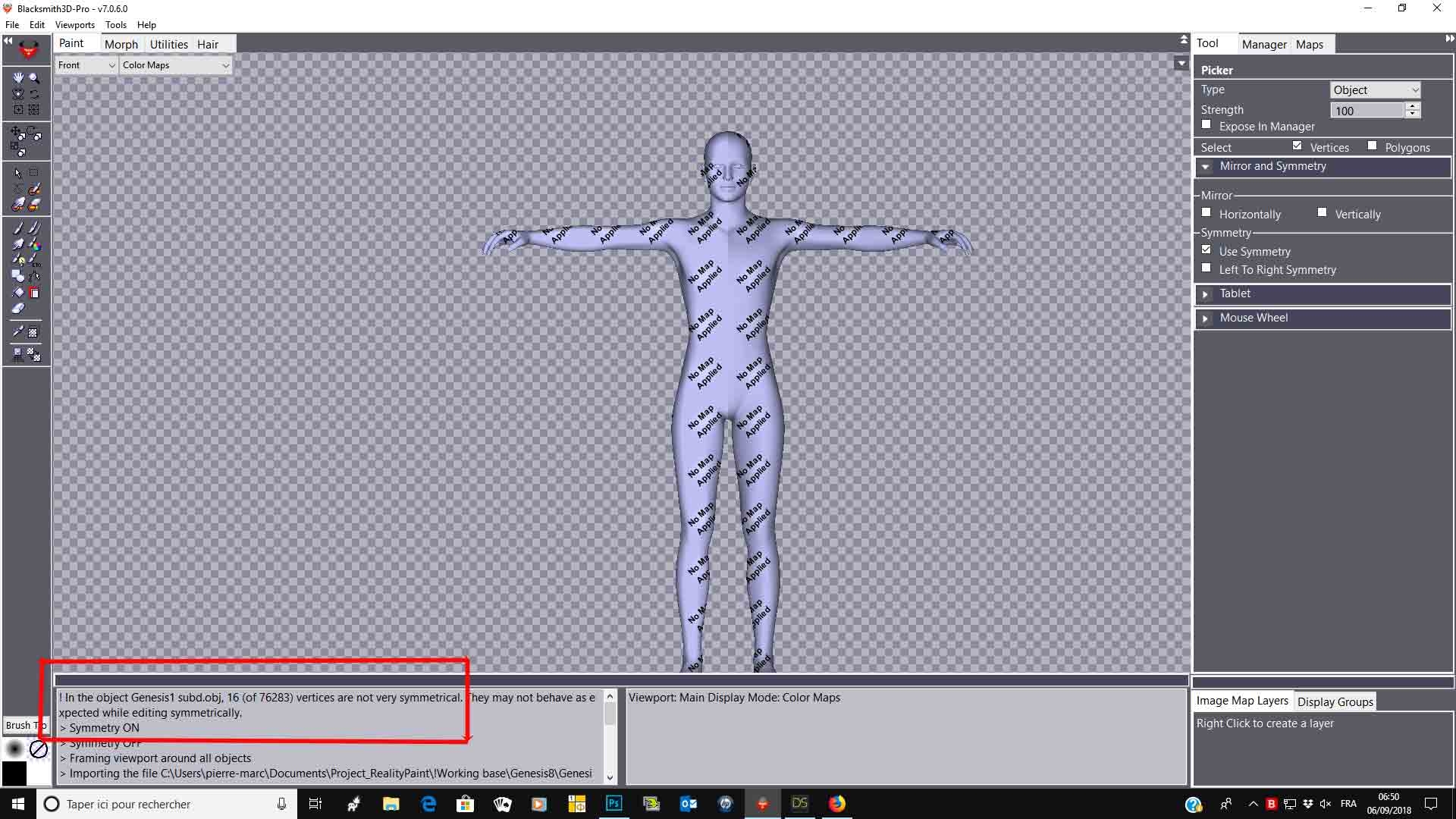Screen dimensions: 1456x819
Task: Select the Rotate object tool
Action: pos(34,134)
